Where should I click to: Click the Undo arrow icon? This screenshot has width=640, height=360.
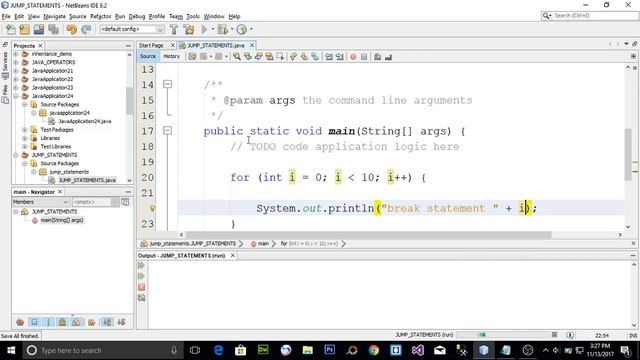[x=72, y=29]
